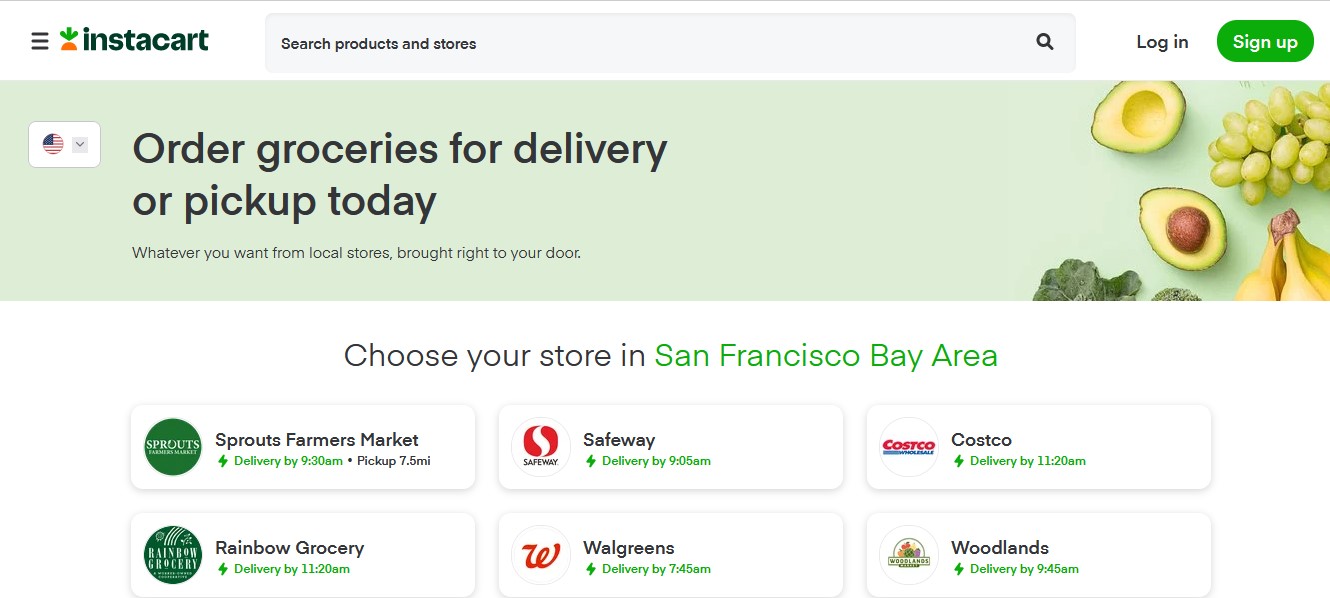Select the Sprouts Farmers Market store logo
Image resolution: width=1330 pixels, height=598 pixels.
171,447
